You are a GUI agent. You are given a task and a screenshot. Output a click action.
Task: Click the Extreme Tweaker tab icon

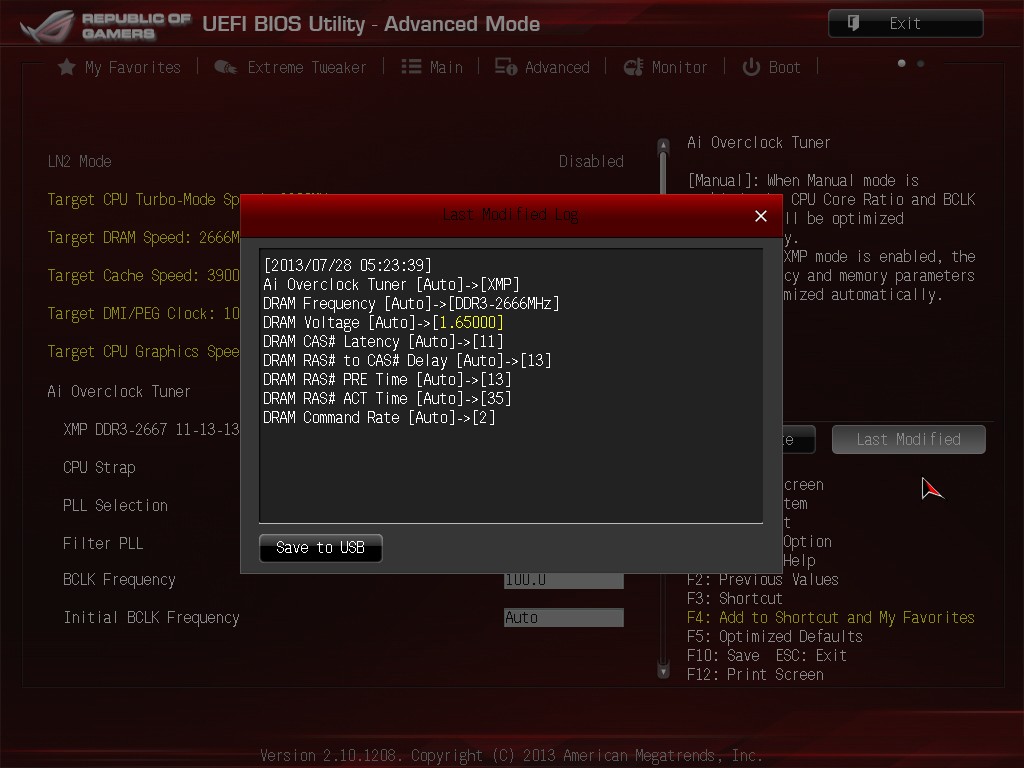pos(225,67)
